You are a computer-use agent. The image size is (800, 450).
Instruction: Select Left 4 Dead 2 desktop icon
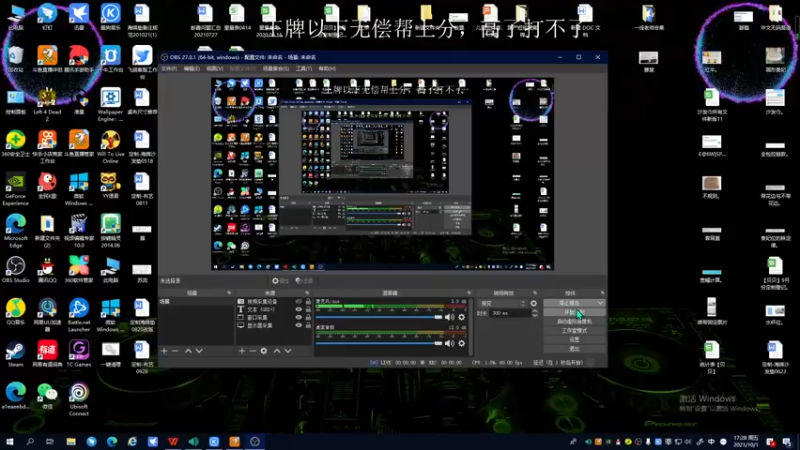pyautogui.click(x=47, y=105)
